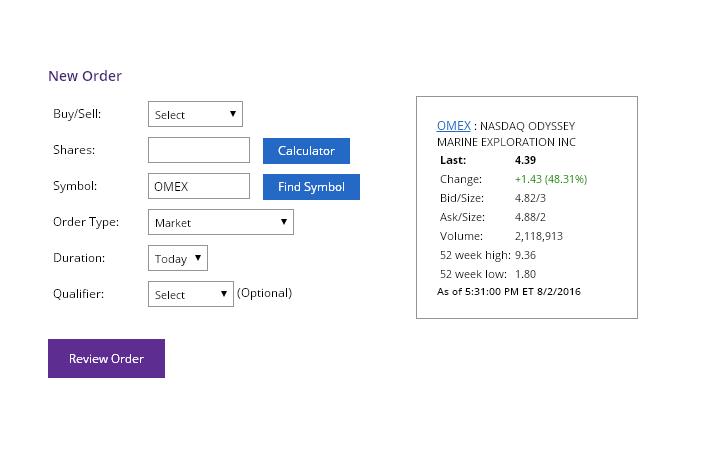The height and width of the screenshot is (450, 720).
Task: Click the empty Shares input field
Action: 199,150
